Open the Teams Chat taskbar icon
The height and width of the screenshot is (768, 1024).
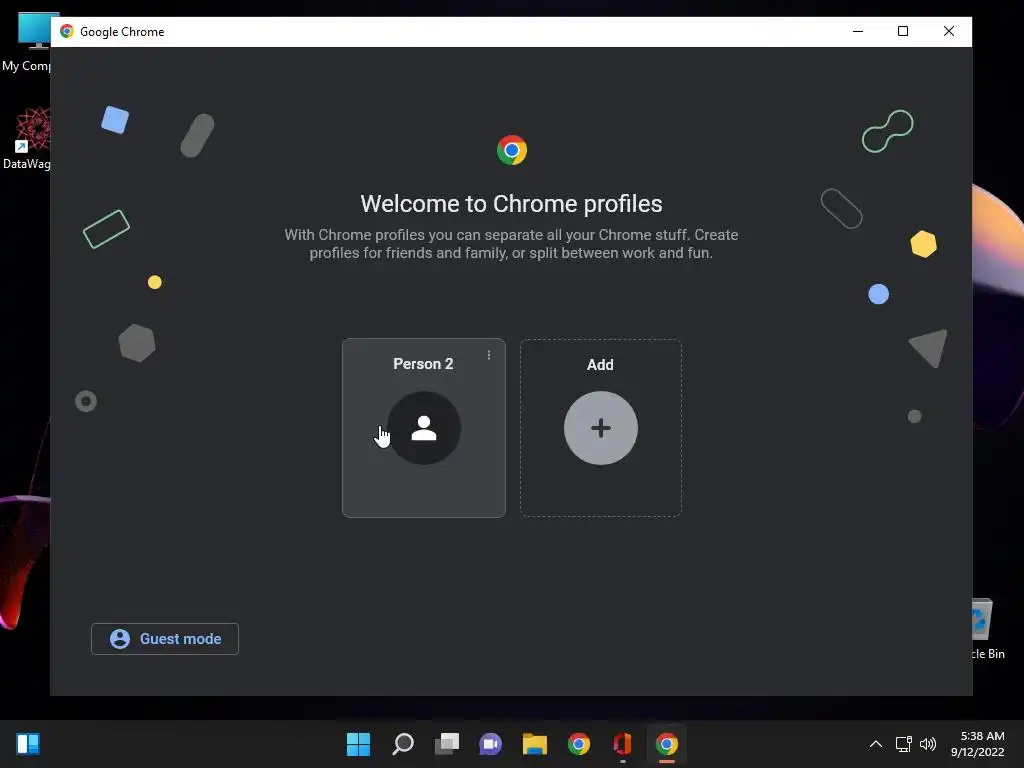point(490,744)
